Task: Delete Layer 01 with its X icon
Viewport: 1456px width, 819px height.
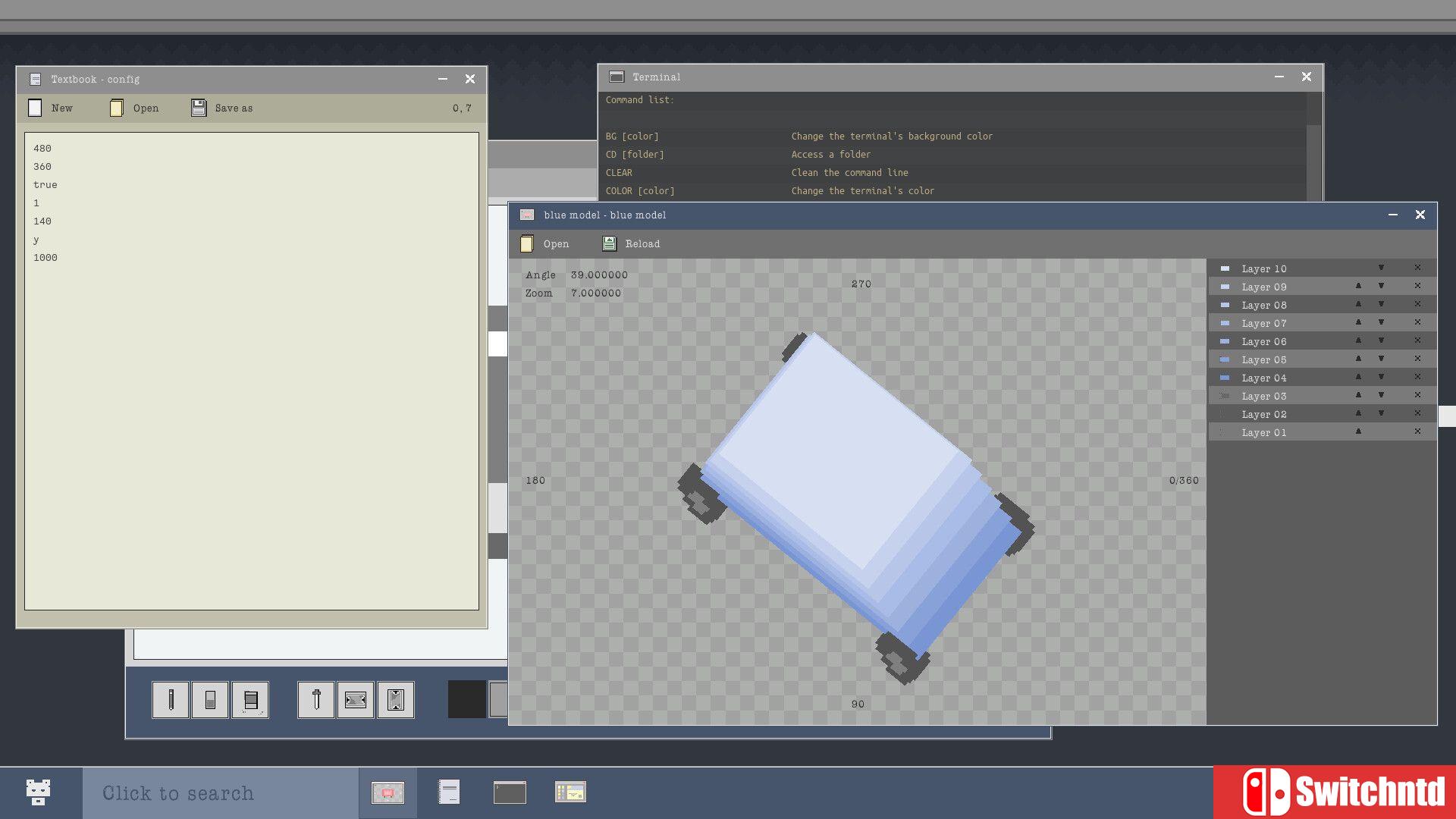Action: (x=1417, y=431)
